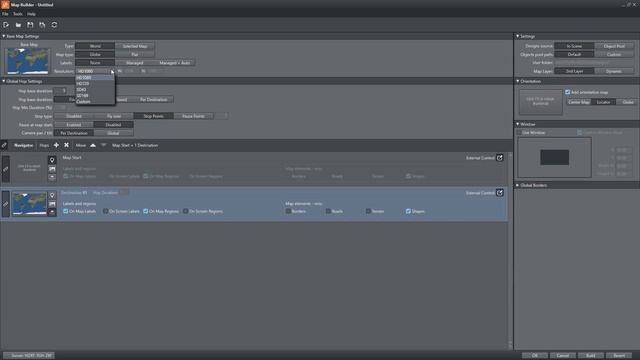640x360 pixels.
Task: Click the pencil edit handle of Map Start row
Action: [6, 169]
